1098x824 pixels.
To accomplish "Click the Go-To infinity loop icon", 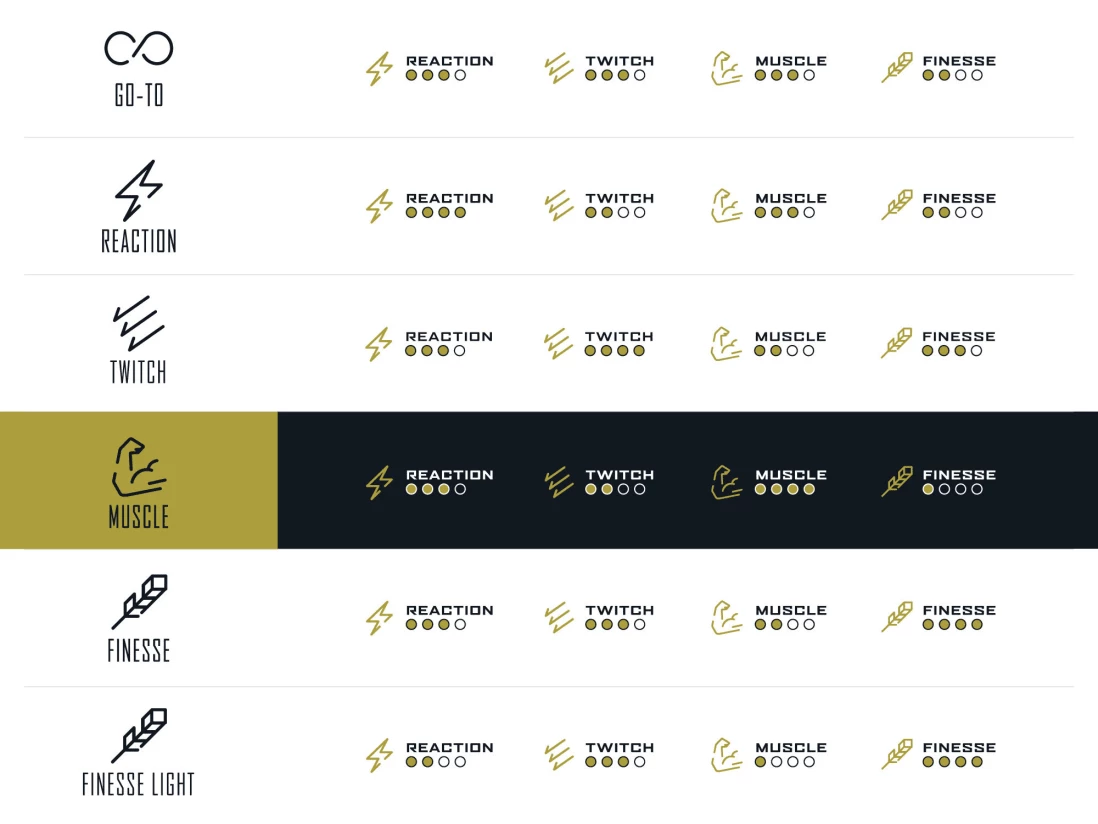I will [x=139, y=48].
